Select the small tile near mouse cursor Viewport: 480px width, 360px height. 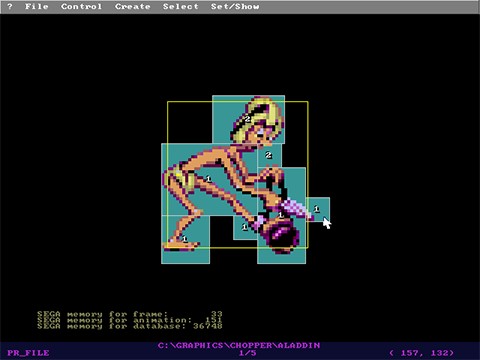click(318, 209)
